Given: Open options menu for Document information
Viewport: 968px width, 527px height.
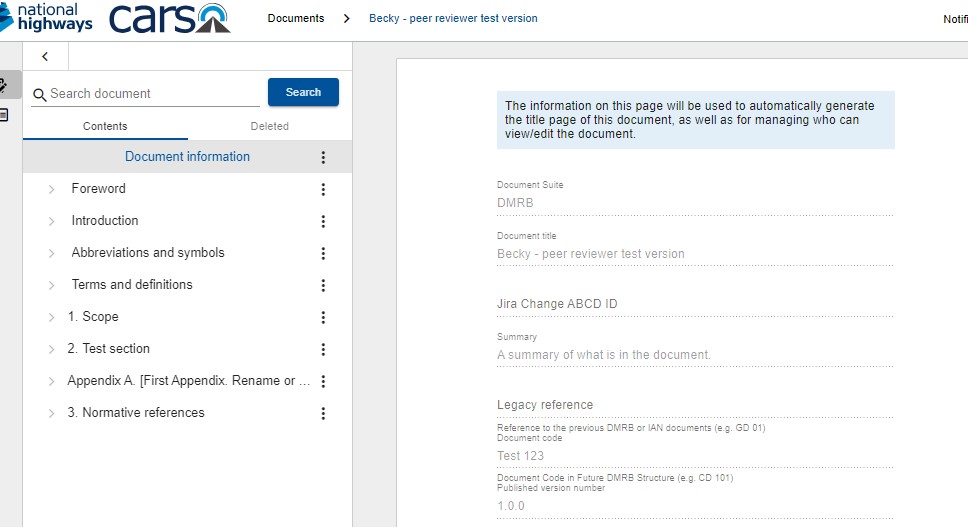Looking at the screenshot, I should point(323,157).
